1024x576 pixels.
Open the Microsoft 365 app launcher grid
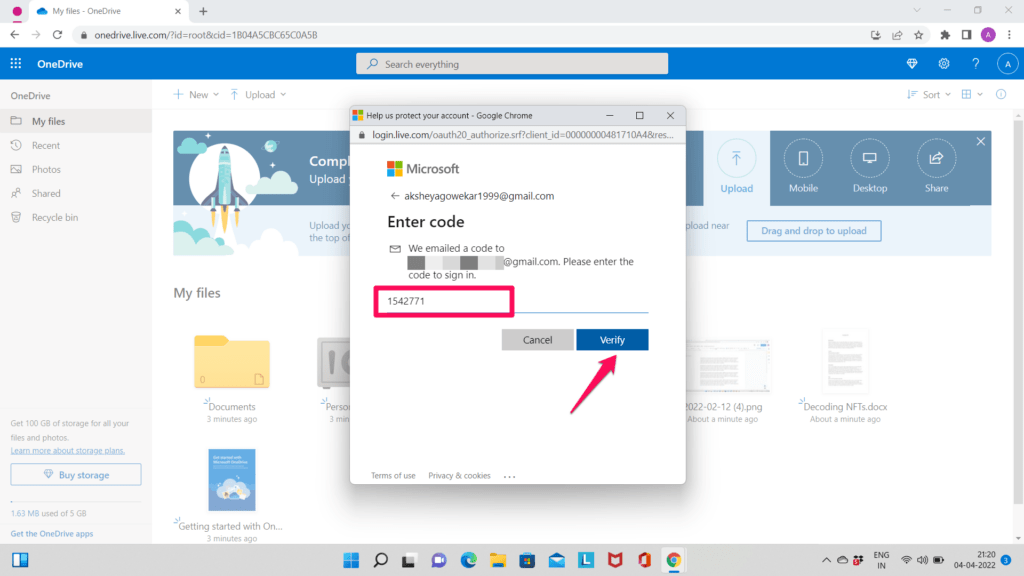click(x=14, y=63)
